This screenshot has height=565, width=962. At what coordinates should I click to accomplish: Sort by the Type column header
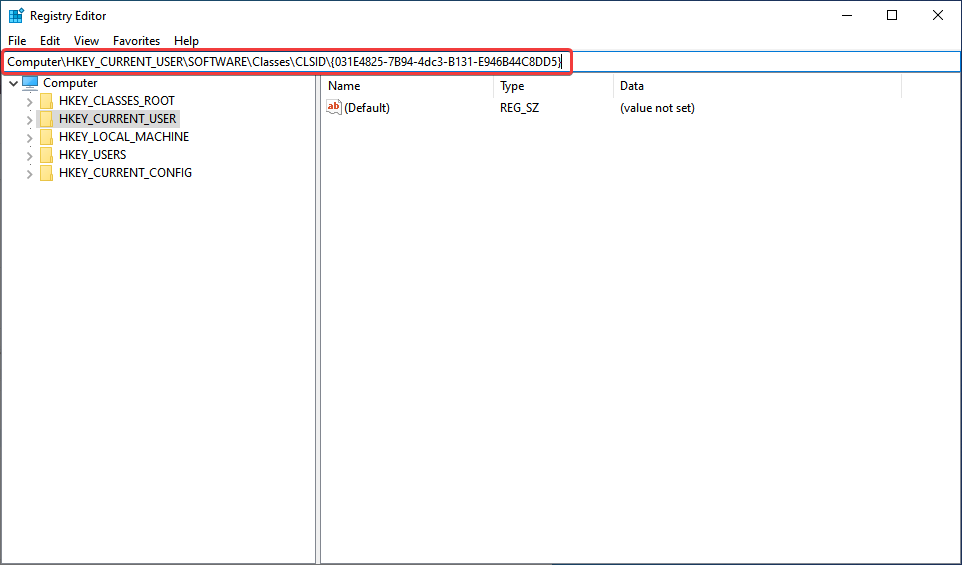point(553,86)
